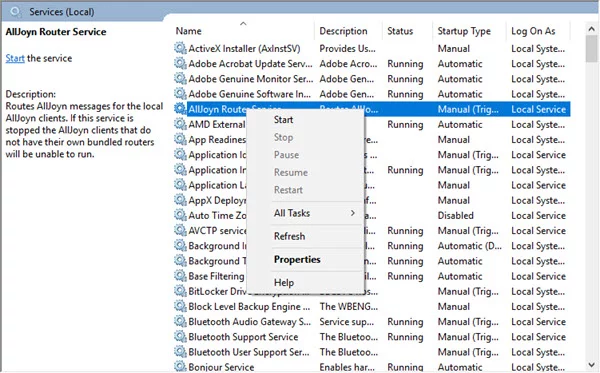Open Properties from the context menu
The width and height of the screenshot is (600, 373).
[297, 259]
